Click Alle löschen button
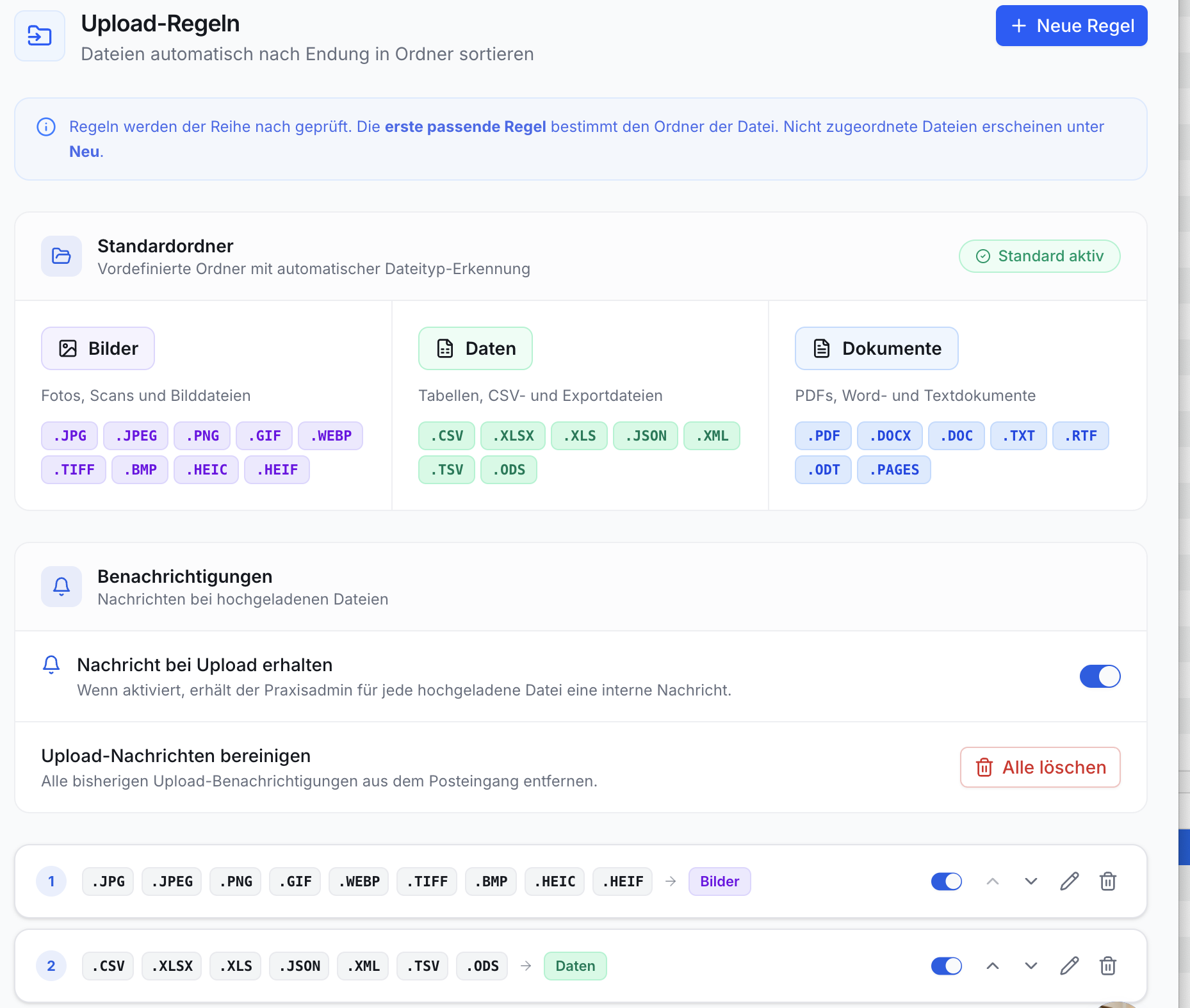The image size is (1190, 1008). point(1040,767)
